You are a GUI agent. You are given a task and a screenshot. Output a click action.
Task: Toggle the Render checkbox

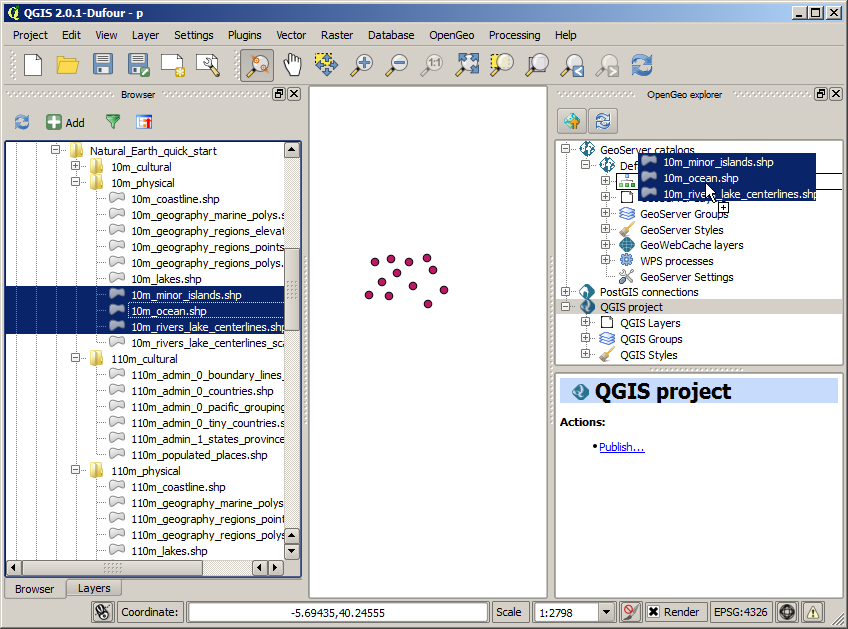pos(653,612)
